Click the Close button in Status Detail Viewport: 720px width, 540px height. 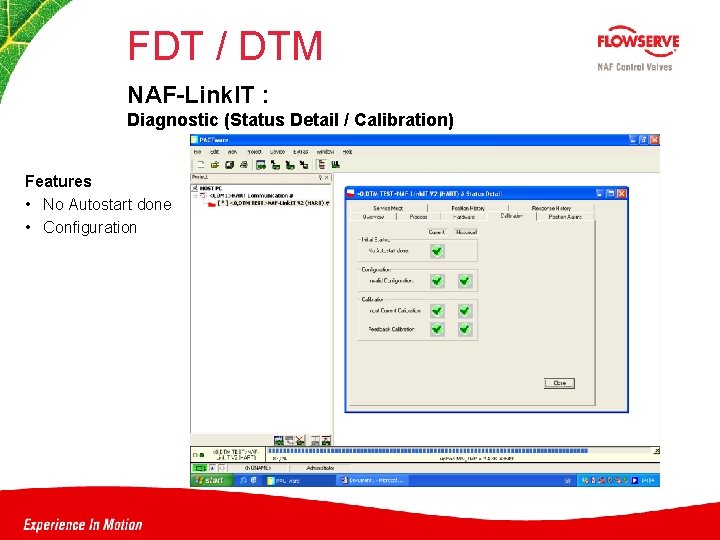559,383
